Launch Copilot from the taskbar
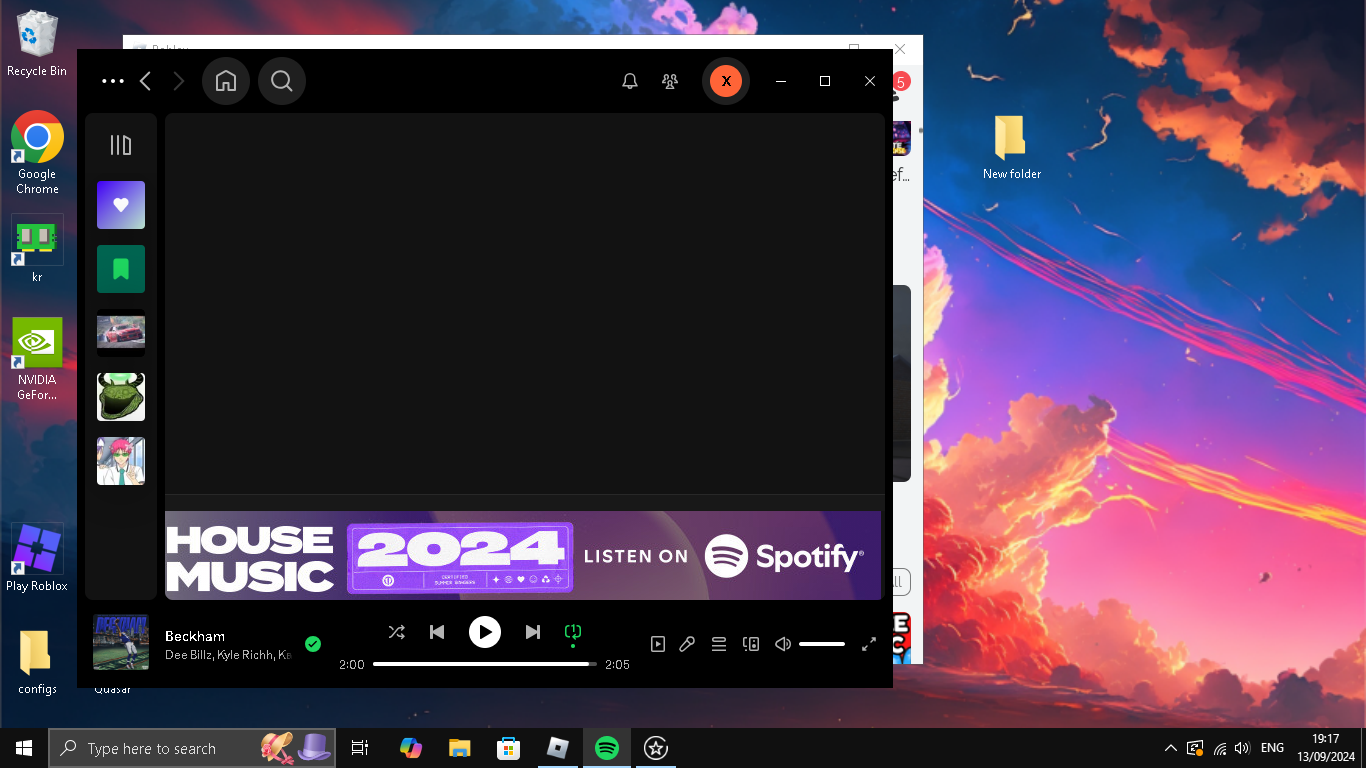The width and height of the screenshot is (1366, 768). (410, 748)
